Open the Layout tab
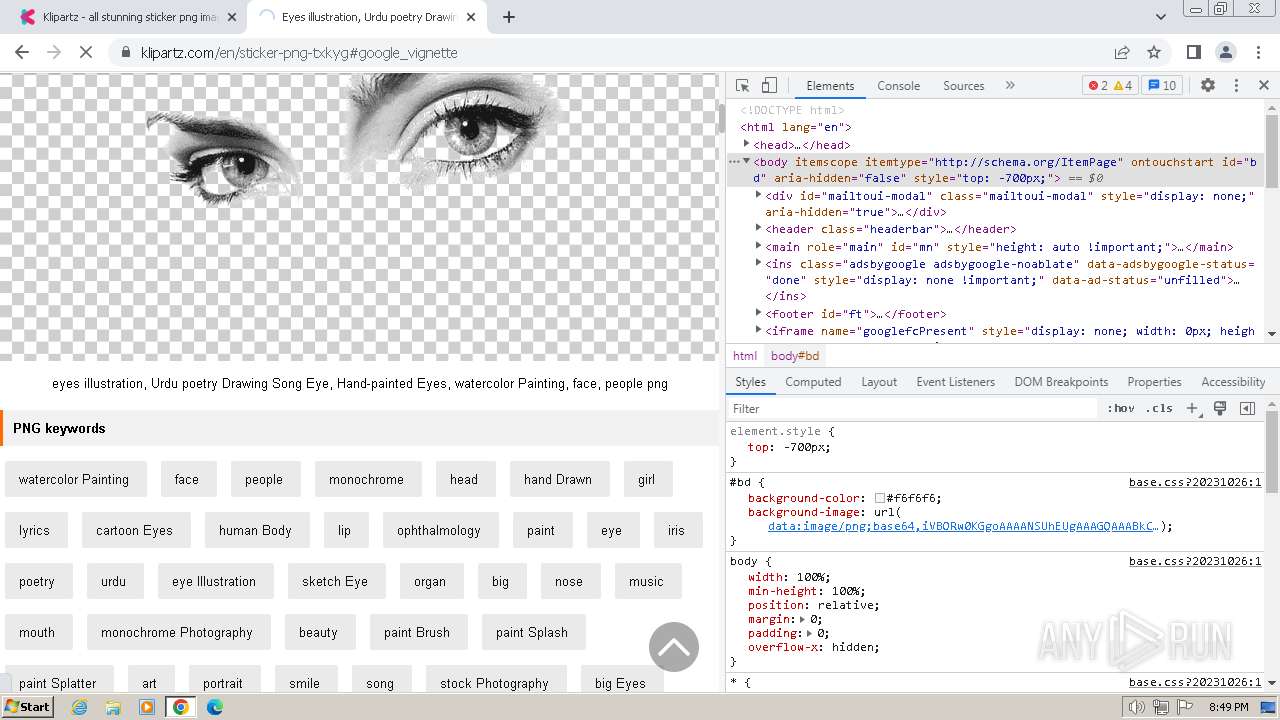Image resolution: width=1280 pixels, height=720 pixels. [x=879, y=382]
